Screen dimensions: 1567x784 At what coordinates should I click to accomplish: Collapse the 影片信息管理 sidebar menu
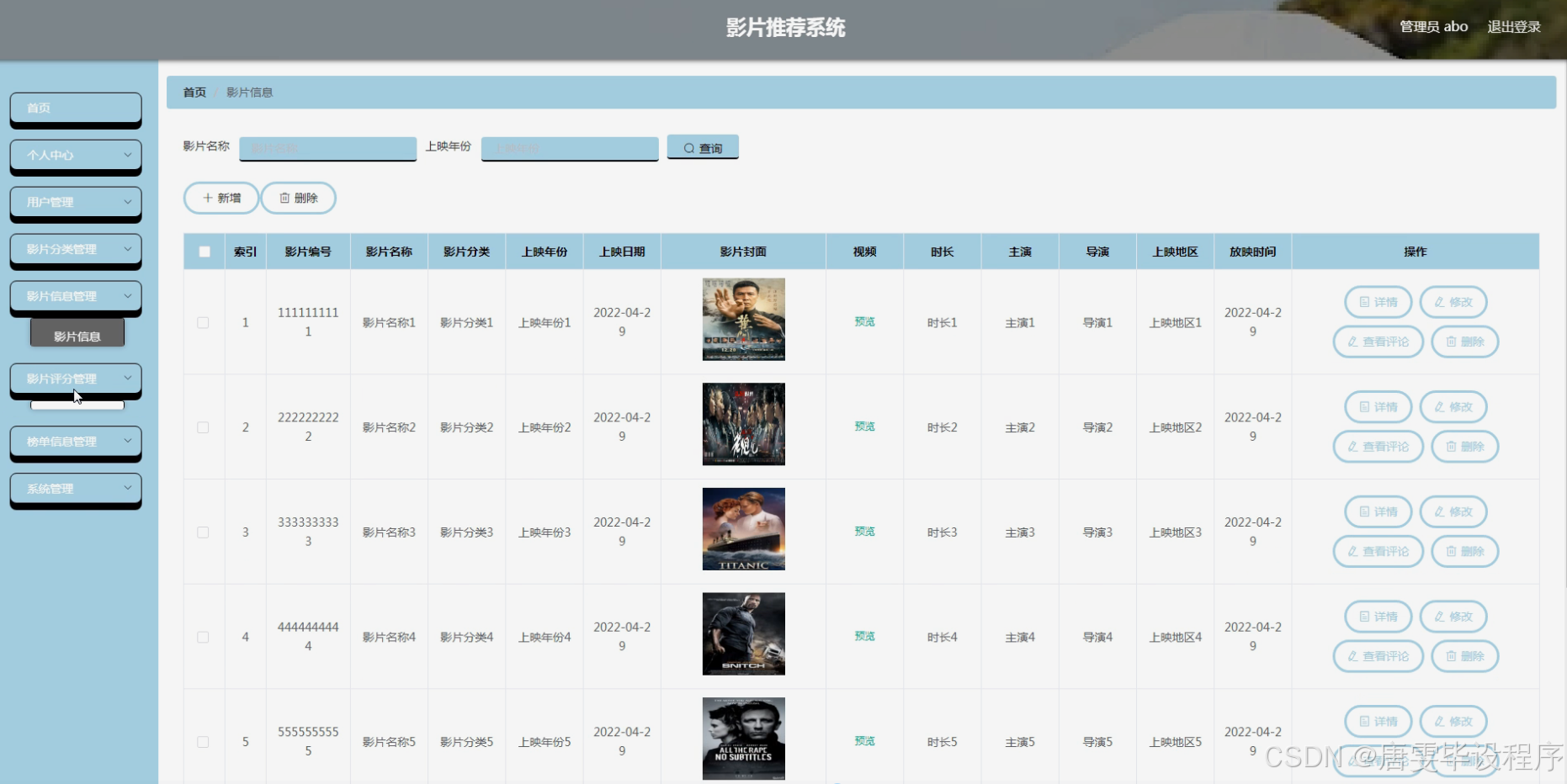(76, 297)
